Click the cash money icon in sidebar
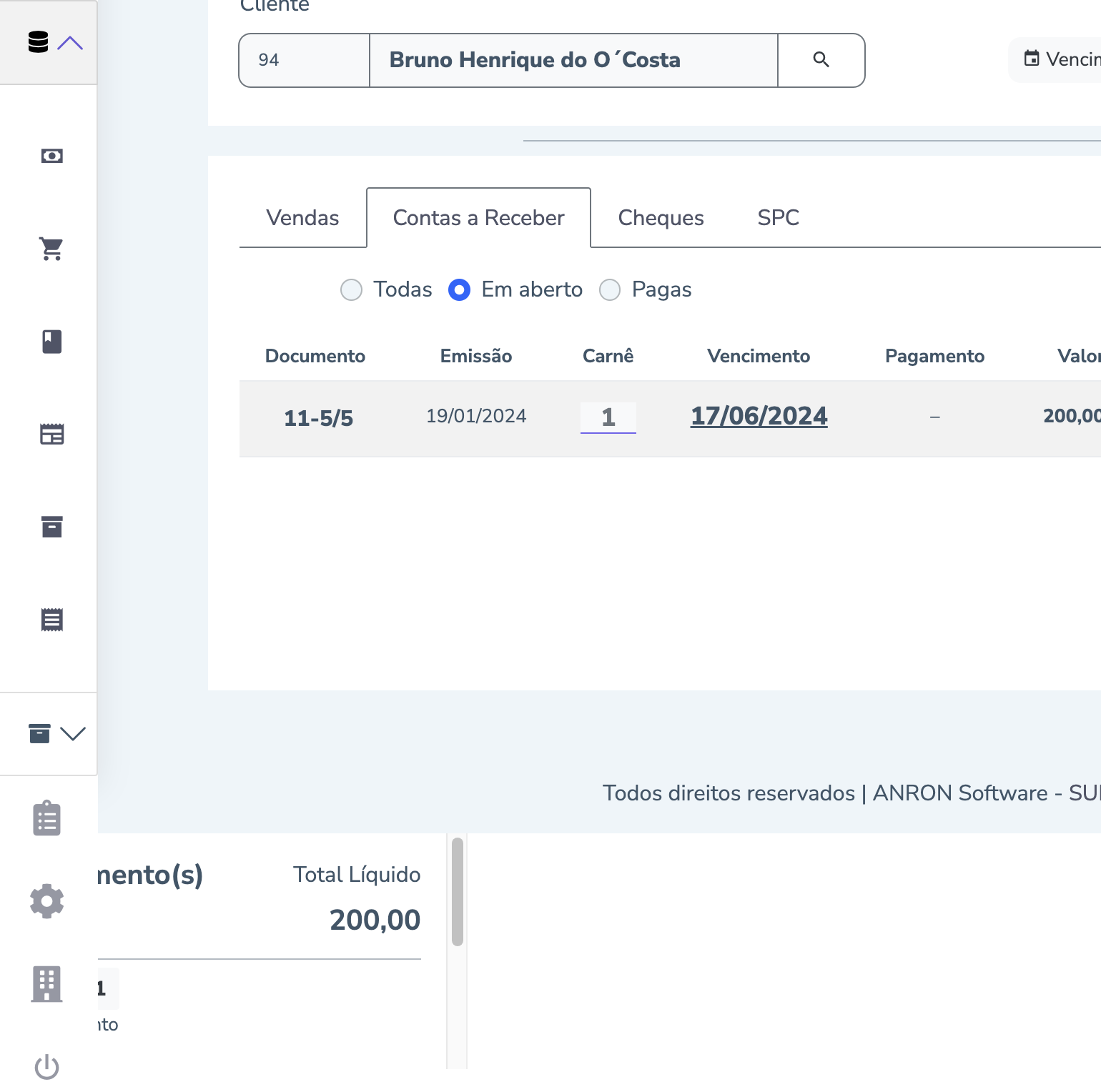This screenshot has width=1101, height=1092. [x=51, y=156]
